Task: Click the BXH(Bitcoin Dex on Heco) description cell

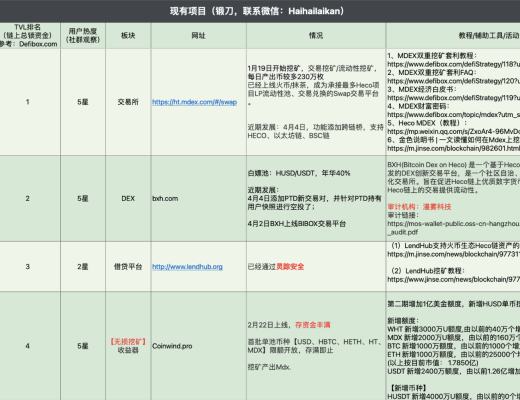Action: [x=453, y=198]
